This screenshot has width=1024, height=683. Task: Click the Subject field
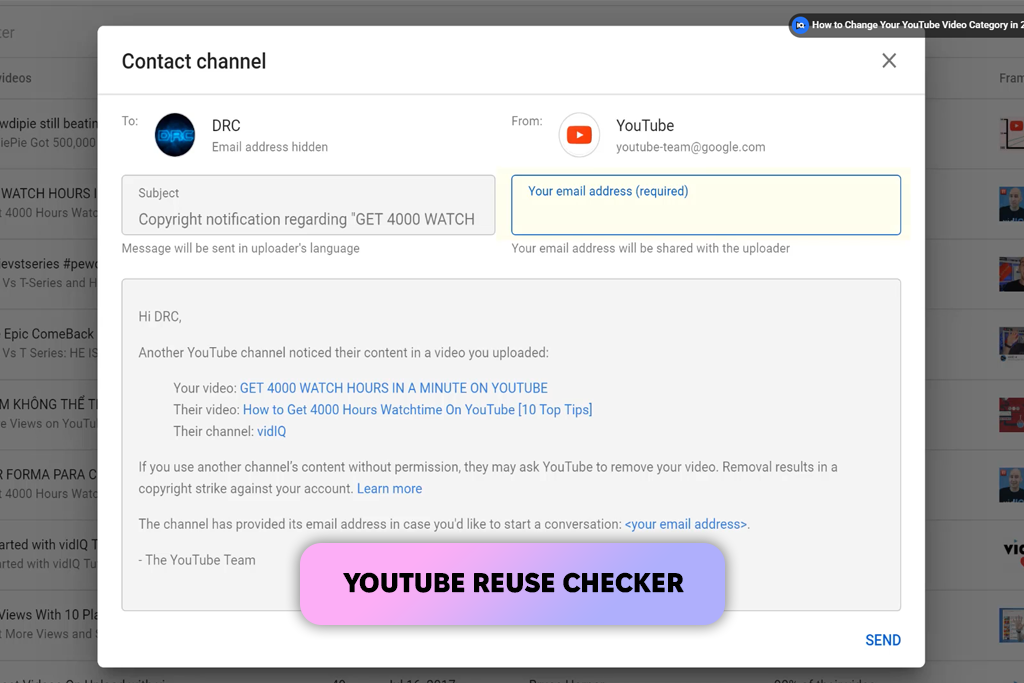308,204
